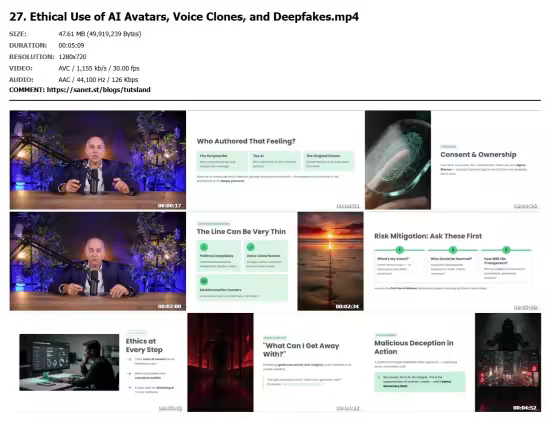Click 'Risk Mitigation: Ask These First' heading
550x422 pixels.
point(428,236)
